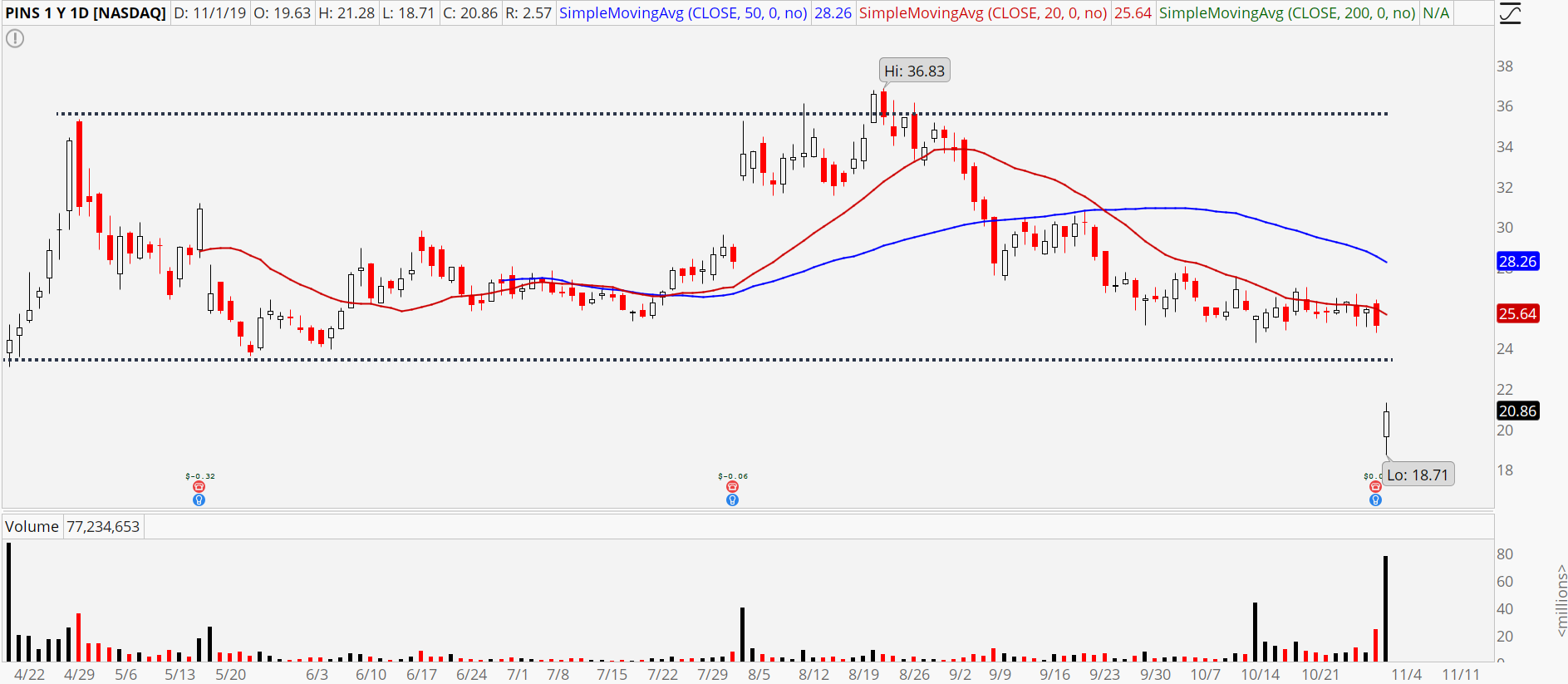Image resolution: width=1568 pixels, height=684 pixels.
Task: Click the 32 level on the price axis
Action: (1505, 187)
